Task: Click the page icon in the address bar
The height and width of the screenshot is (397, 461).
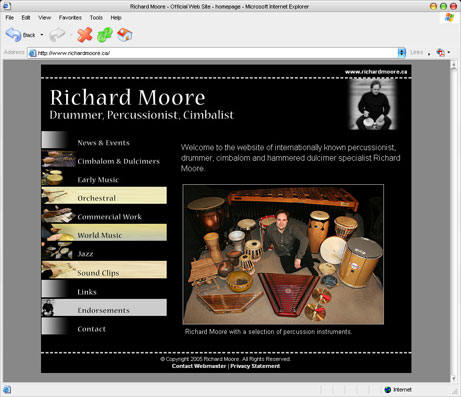Action: click(x=32, y=53)
